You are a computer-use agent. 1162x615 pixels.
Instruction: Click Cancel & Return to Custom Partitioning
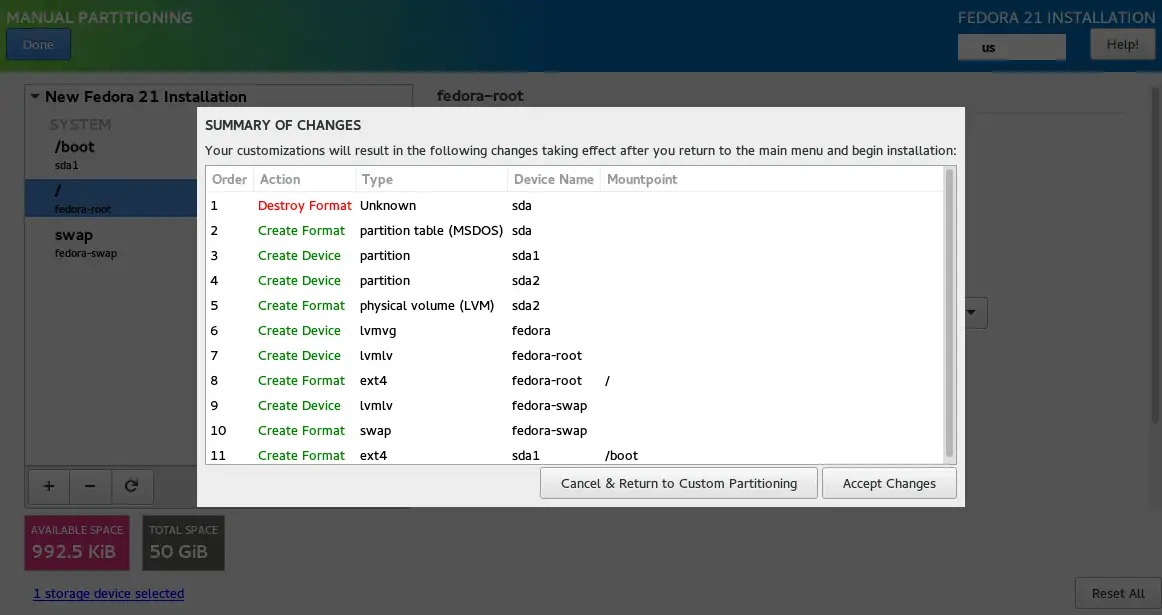click(x=679, y=483)
